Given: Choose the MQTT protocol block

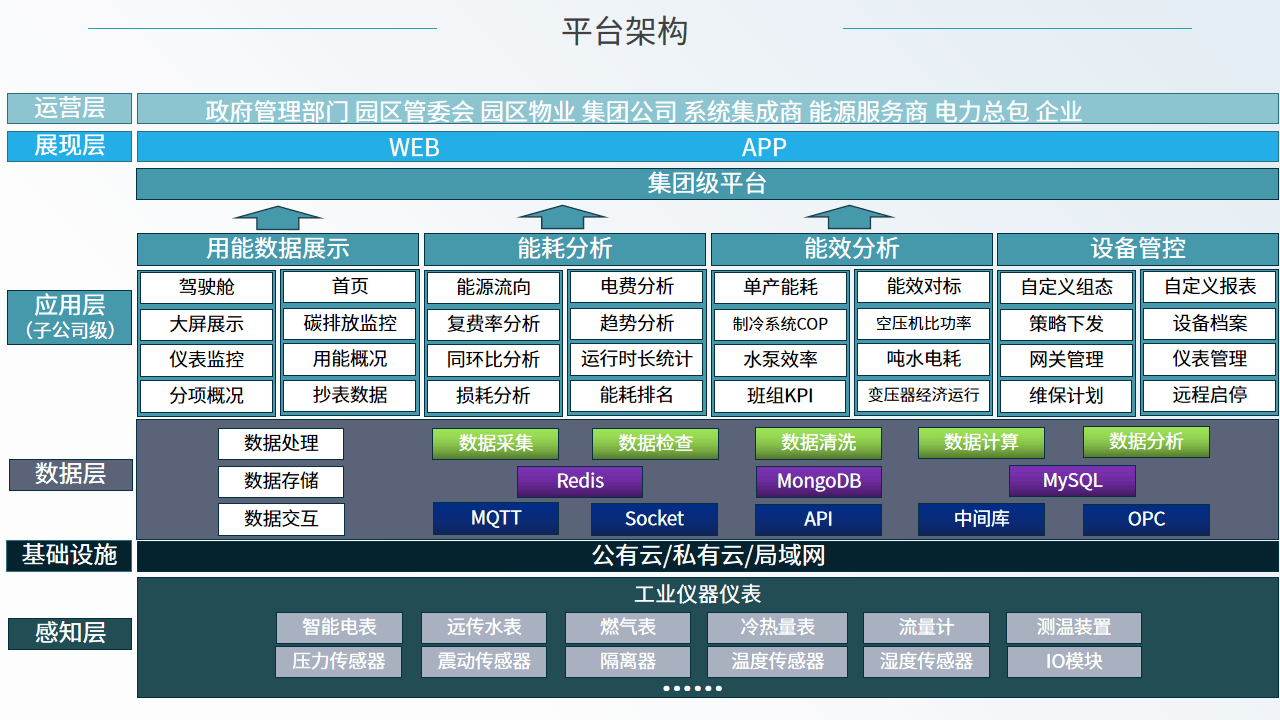Looking at the screenshot, I should [x=495, y=519].
